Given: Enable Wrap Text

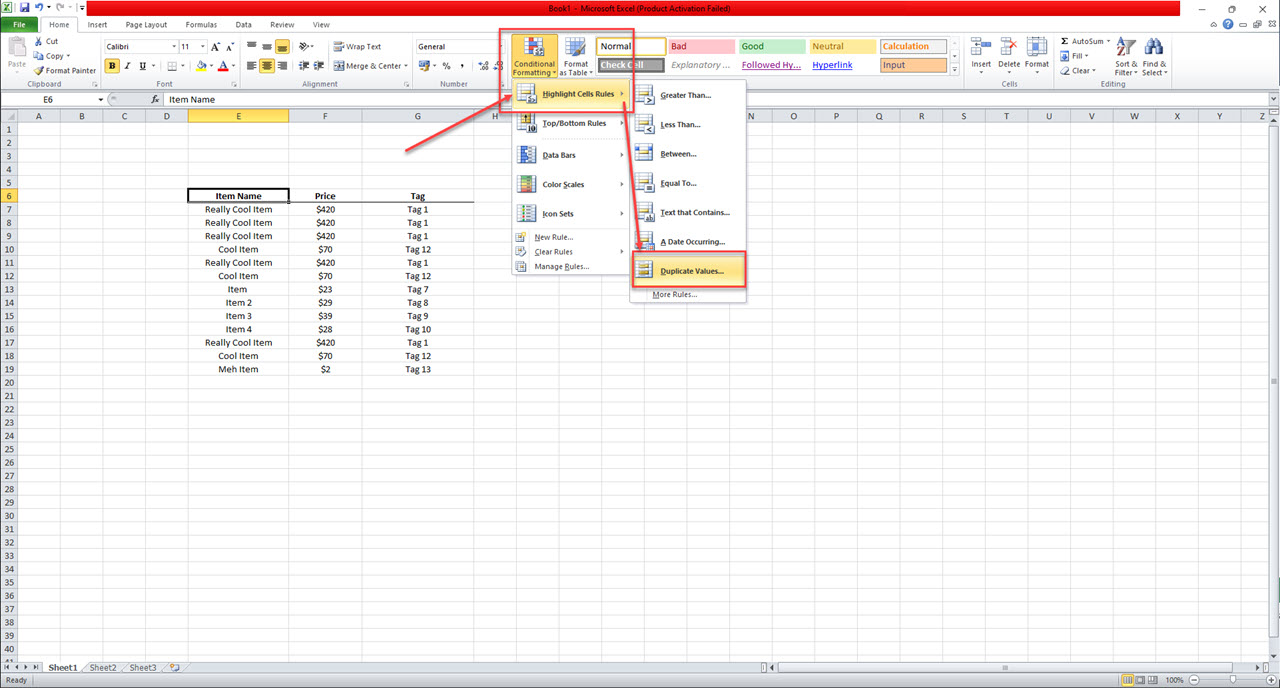Looking at the screenshot, I should click(x=355, y=45).
